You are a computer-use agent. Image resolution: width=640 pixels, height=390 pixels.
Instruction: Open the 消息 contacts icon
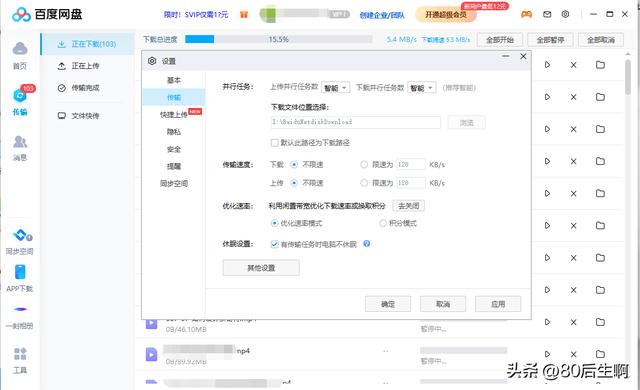pos(20,142)
